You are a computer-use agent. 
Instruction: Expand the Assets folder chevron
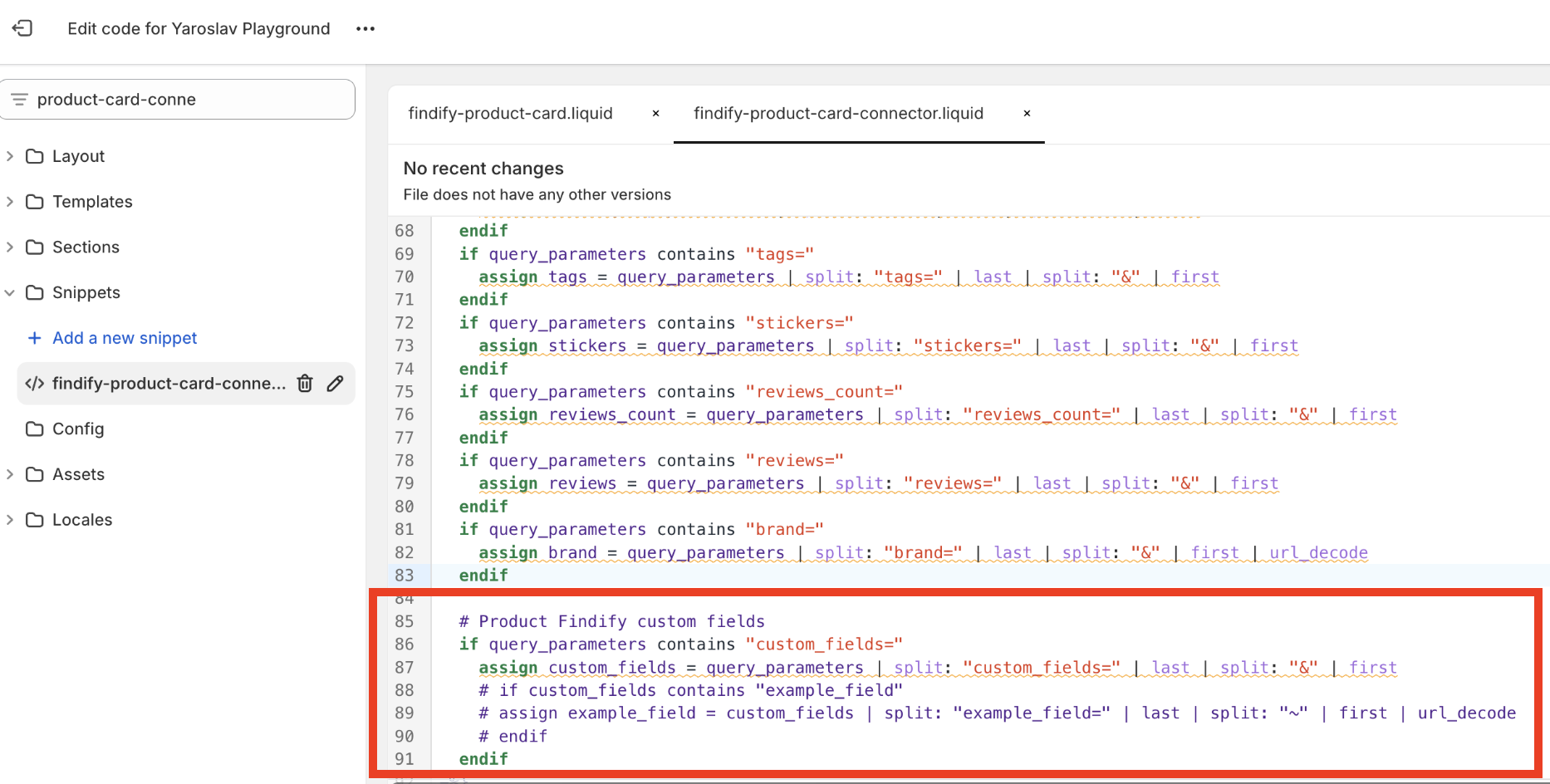click(10, 474)
